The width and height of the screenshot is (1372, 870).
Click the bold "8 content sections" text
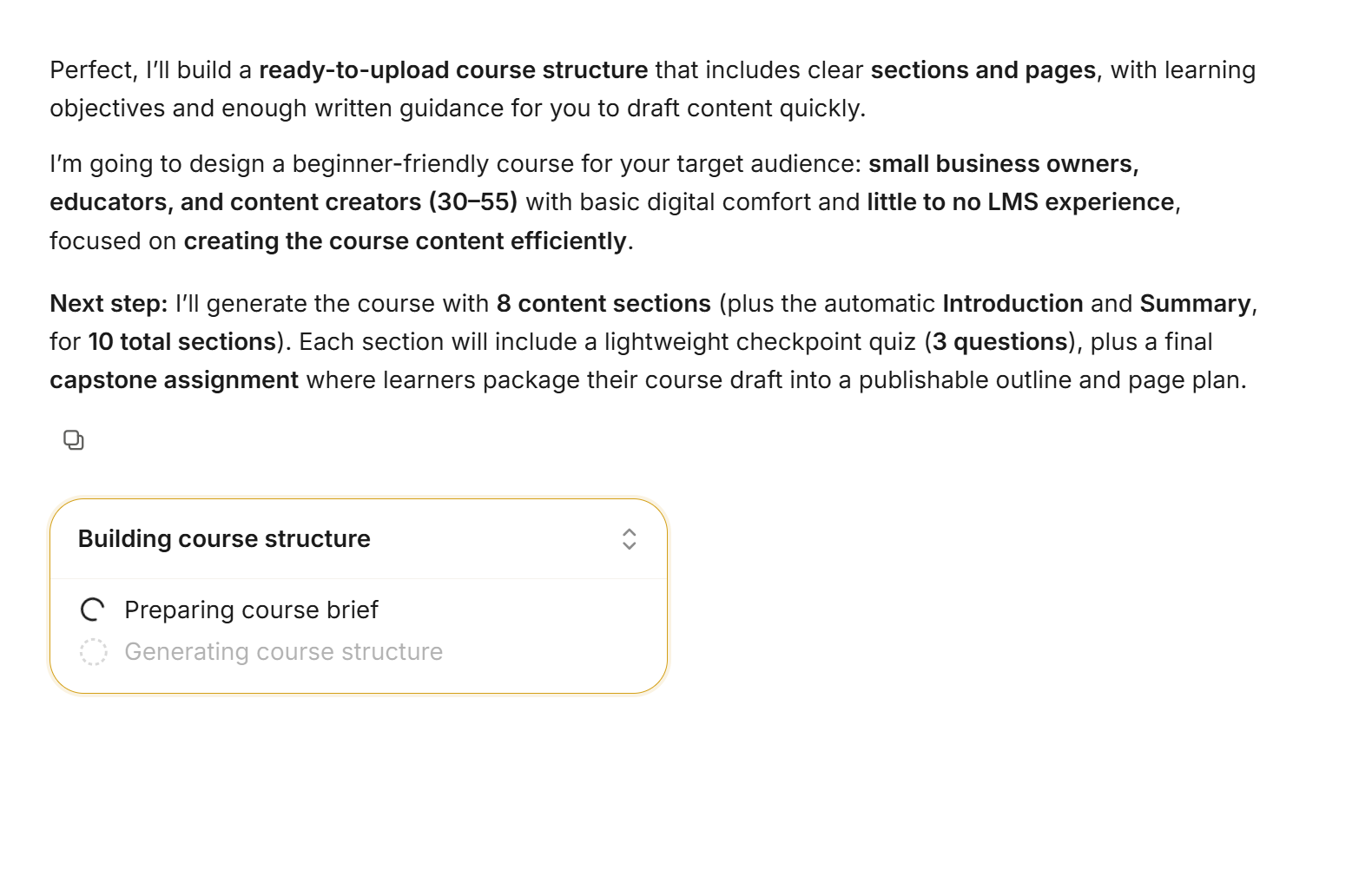(604, 304)
